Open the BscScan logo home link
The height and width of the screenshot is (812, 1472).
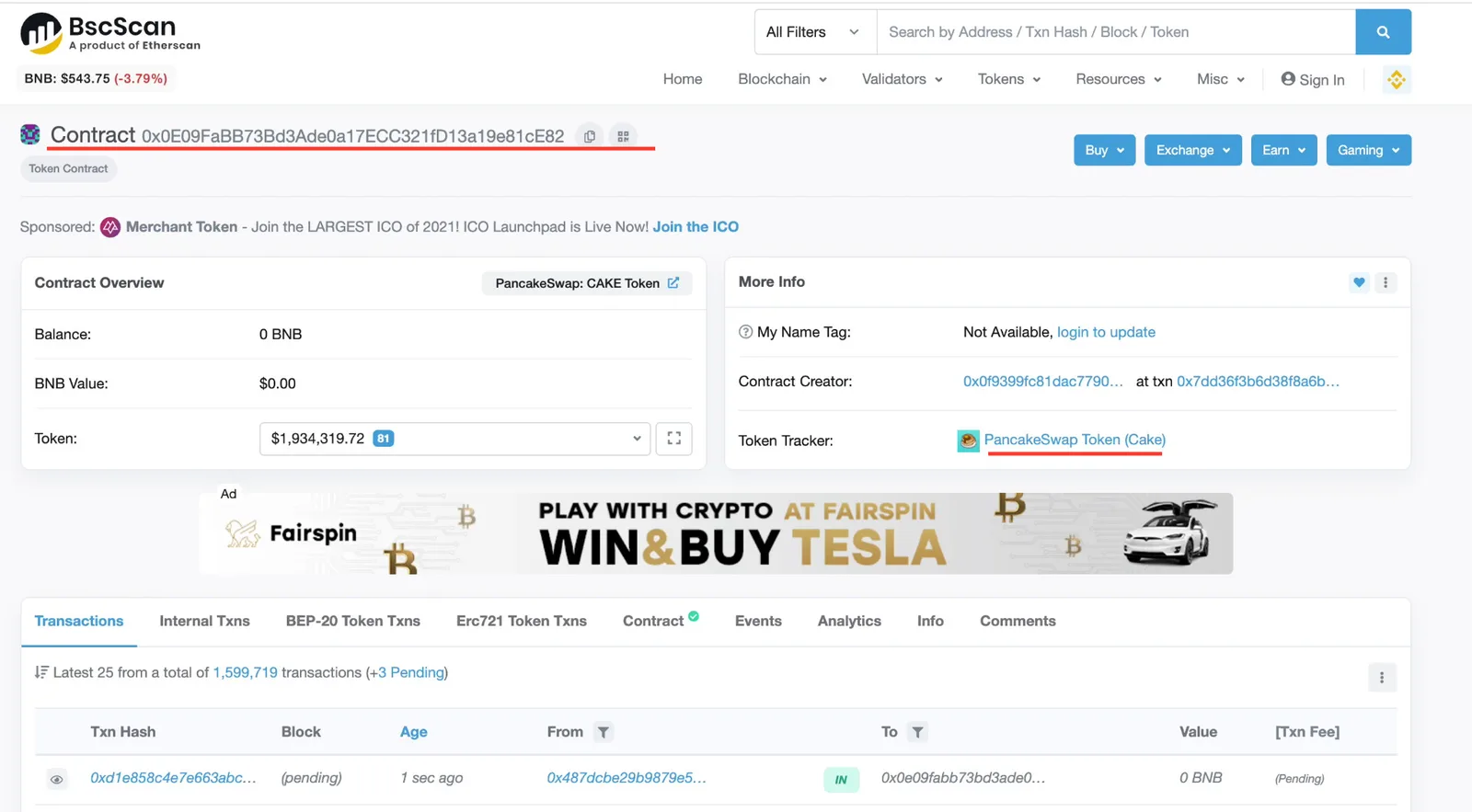click(110, 33)
